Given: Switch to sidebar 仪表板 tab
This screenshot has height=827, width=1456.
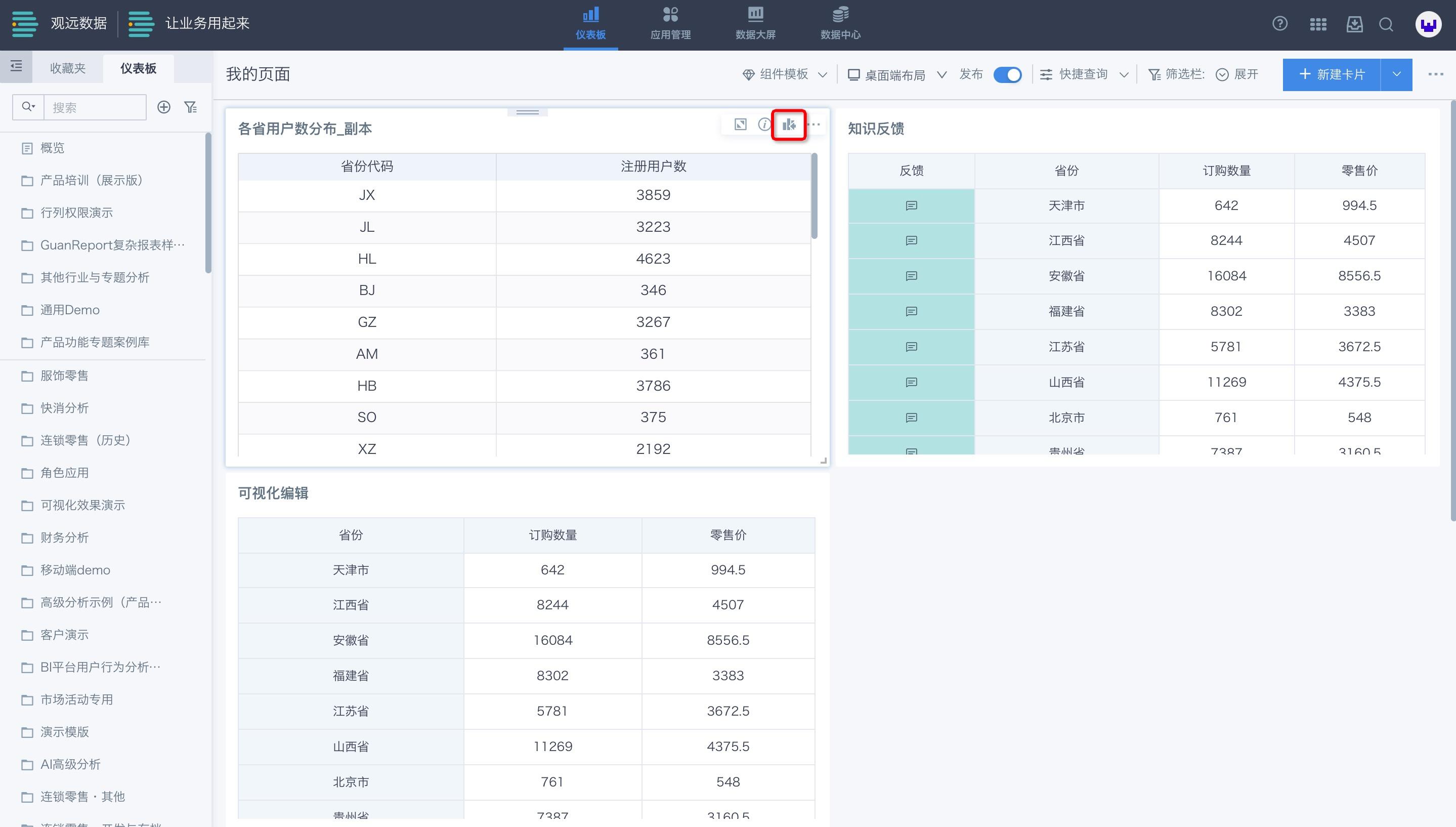Looking at the screenshot, I should tap(139, 68).
